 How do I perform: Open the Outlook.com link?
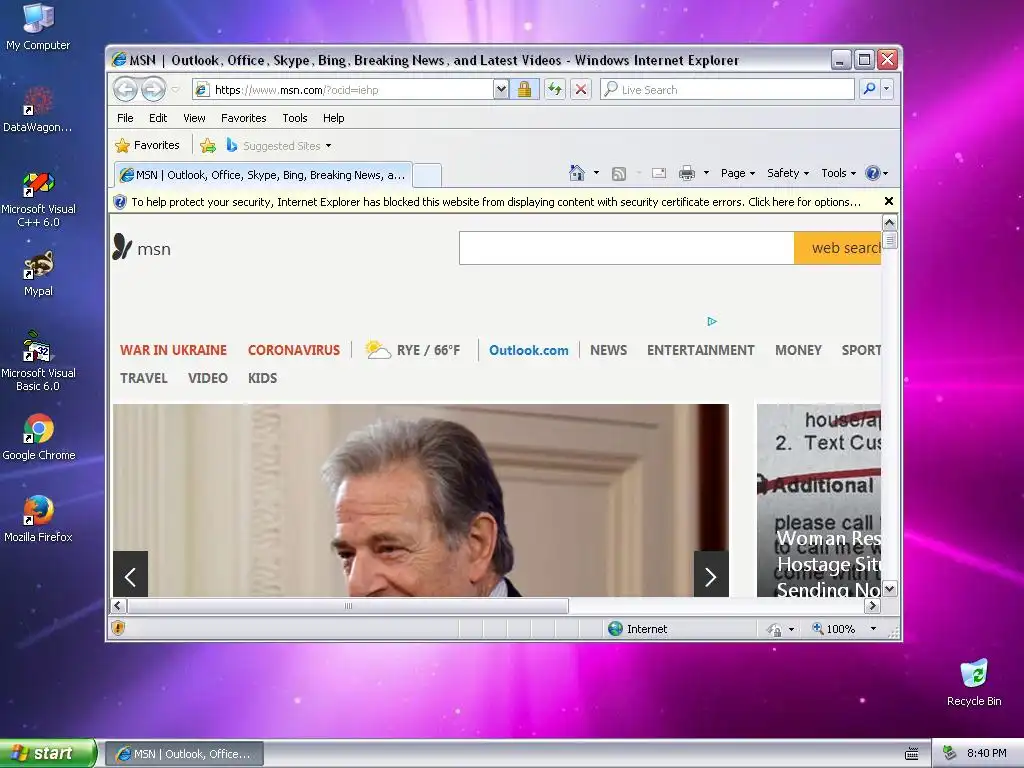coord(529,350)
